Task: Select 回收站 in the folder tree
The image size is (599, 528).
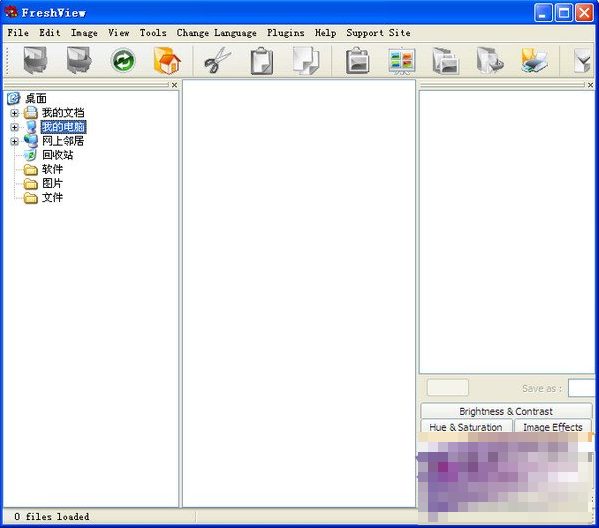Action: coord(58,155)
